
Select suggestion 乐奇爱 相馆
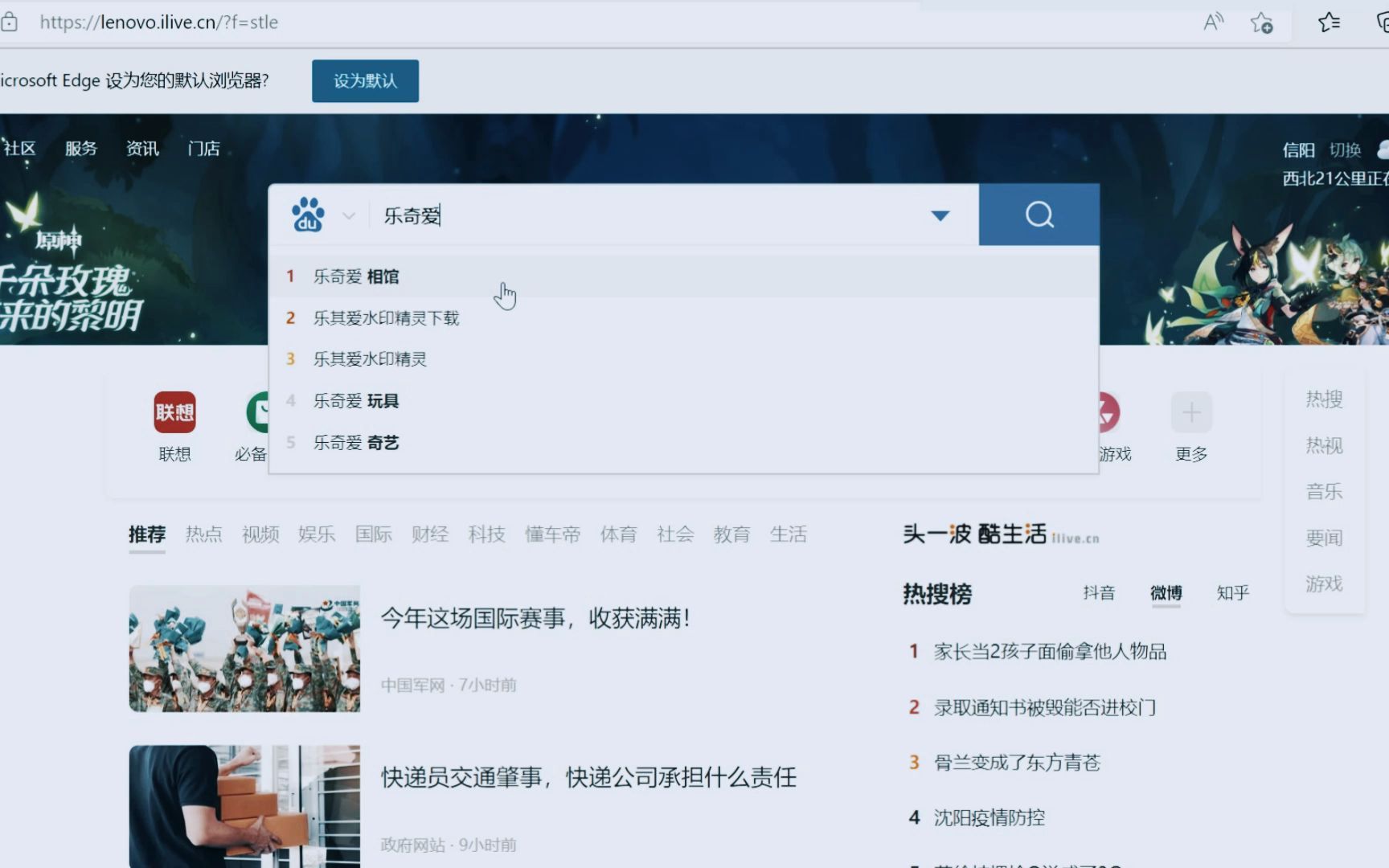pyautogui.click(x=683, y=276)
